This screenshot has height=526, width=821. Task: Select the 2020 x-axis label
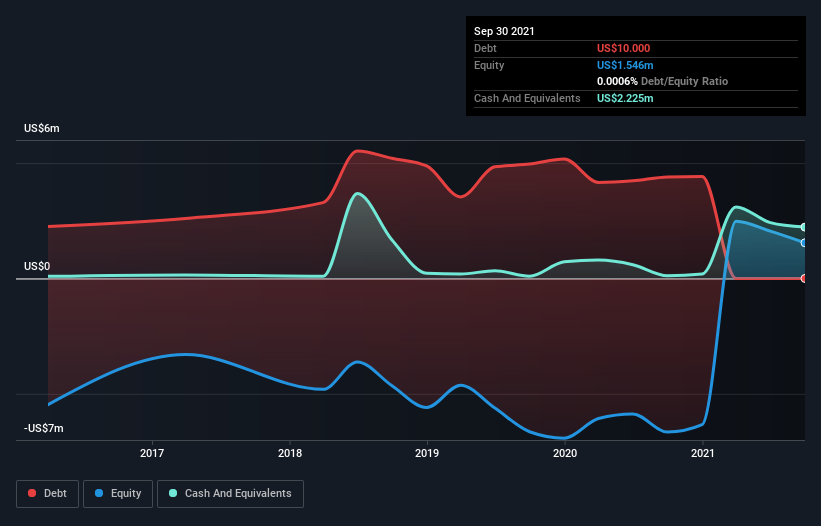coord(565,453)
